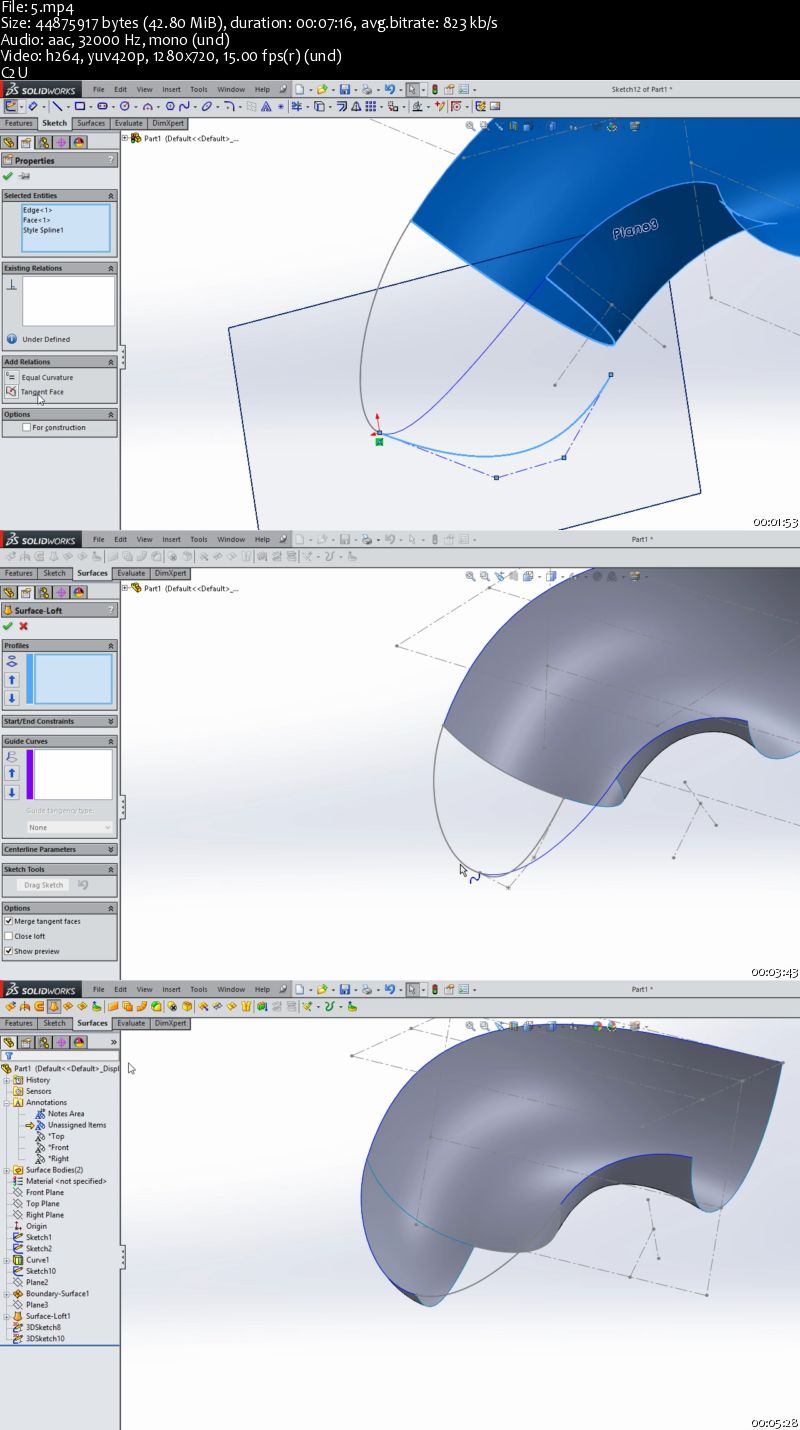This screenshot has width=800, height=1430.
Task: Select the Circle tool in the Sketch toolbar
Action: tap(123, 106)
